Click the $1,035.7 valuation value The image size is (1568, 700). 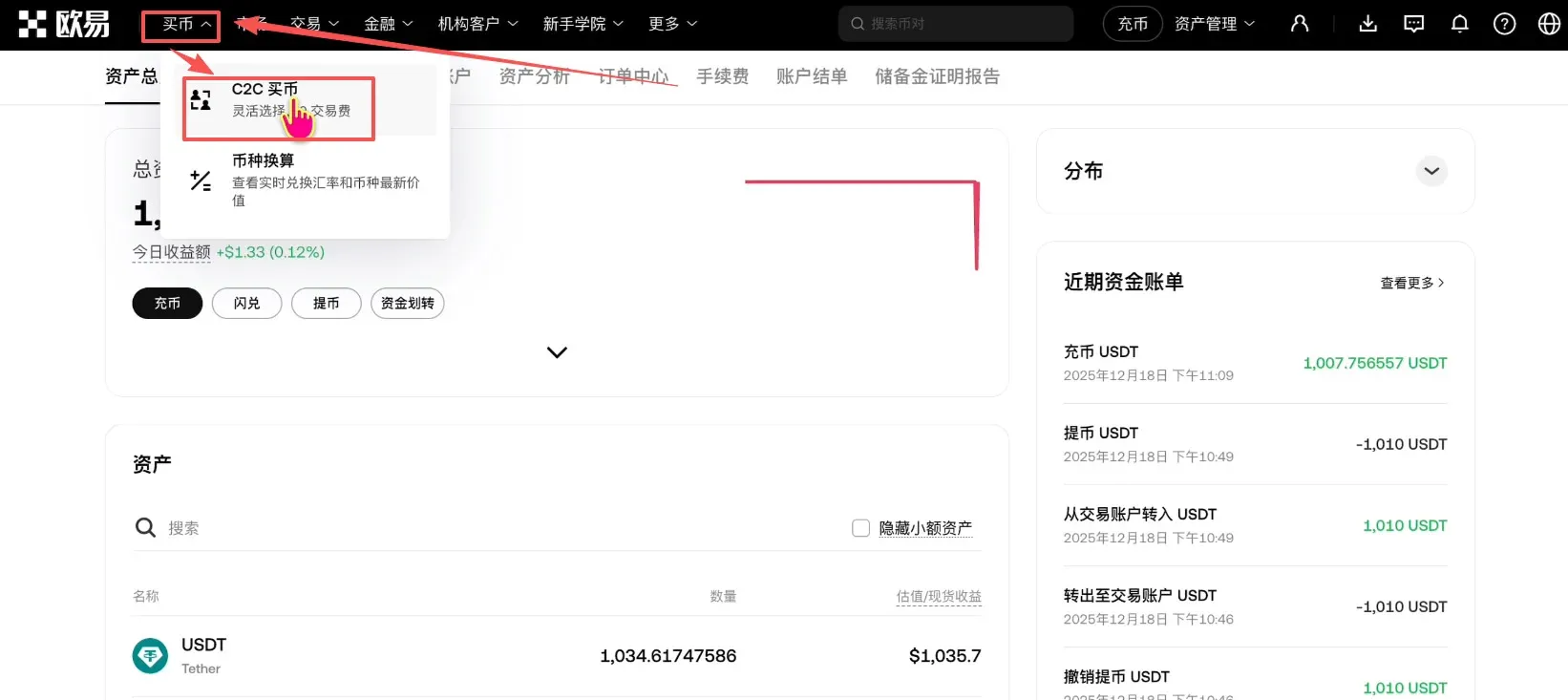pos(945,656)
